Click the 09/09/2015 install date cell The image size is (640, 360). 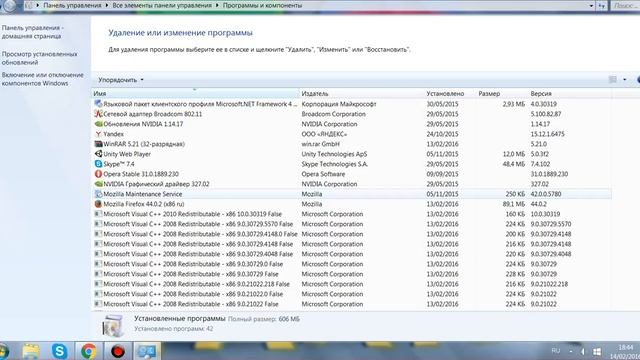point(442,174)
